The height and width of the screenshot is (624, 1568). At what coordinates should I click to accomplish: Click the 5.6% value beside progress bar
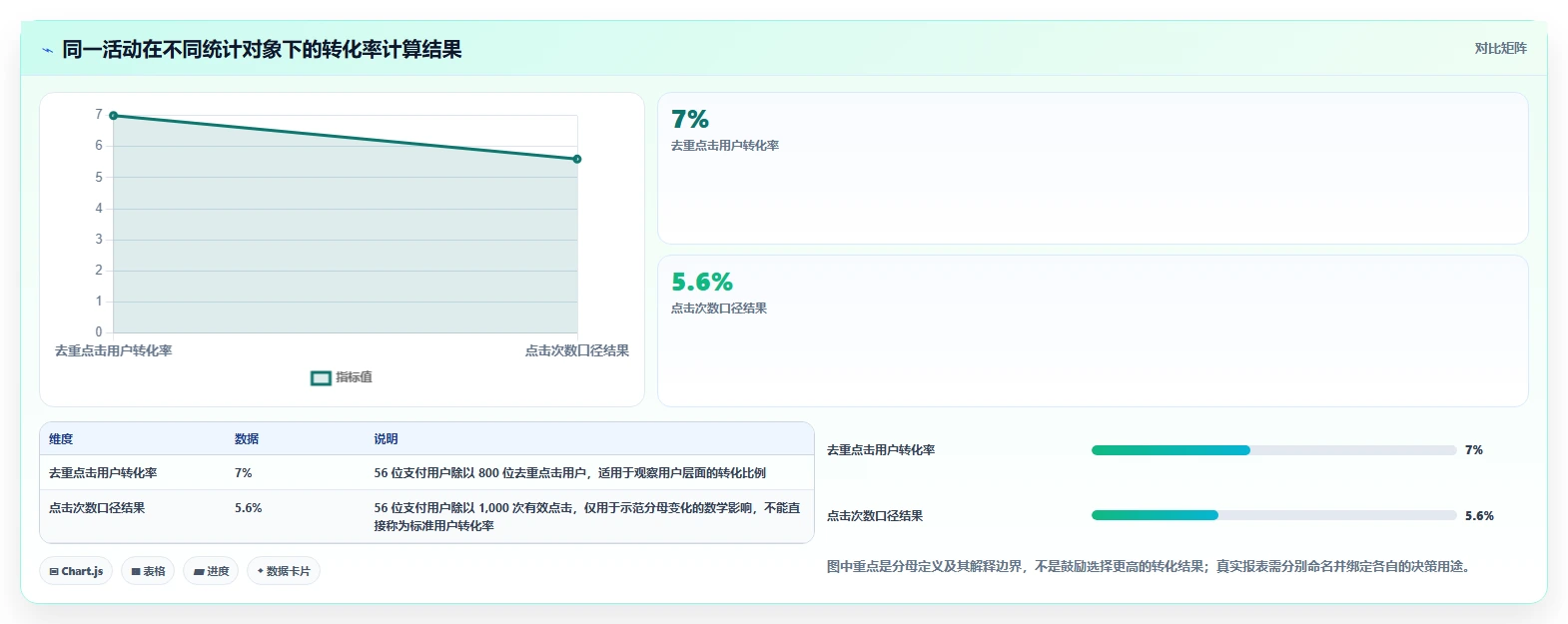pos(1479,516)
